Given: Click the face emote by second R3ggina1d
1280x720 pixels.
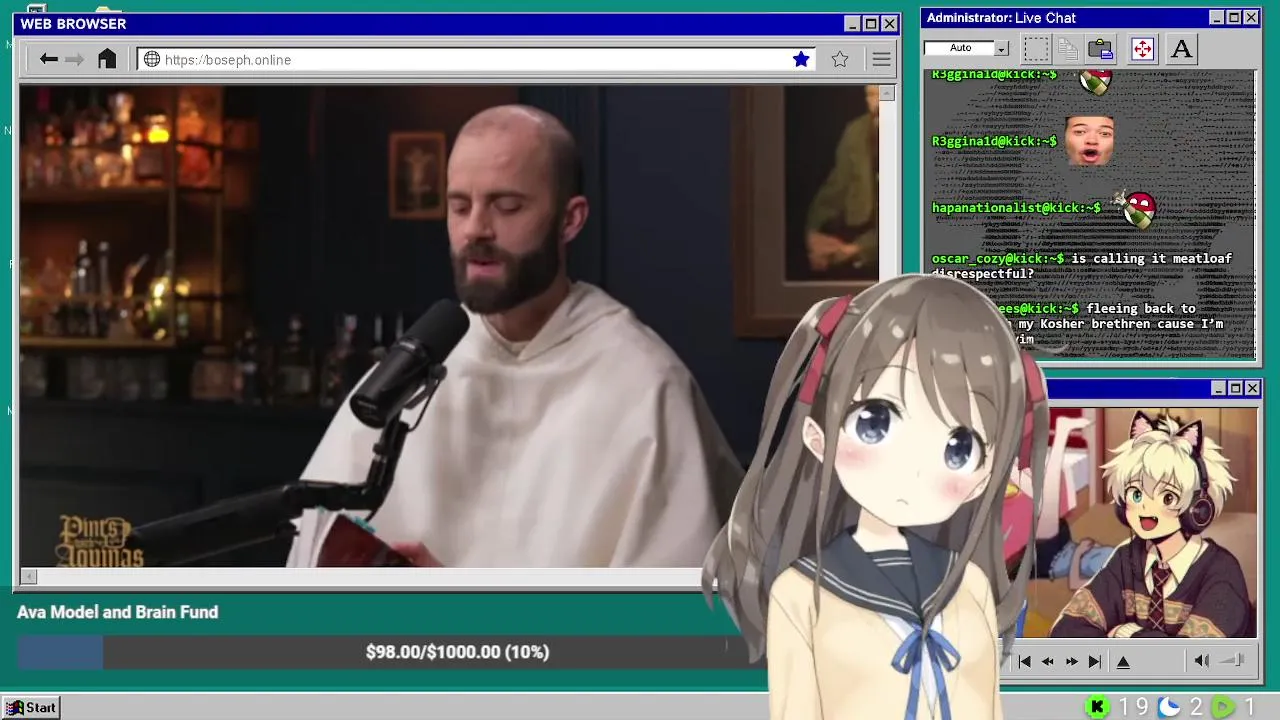Looking at the screenshot, I should tap(1090, 141).
